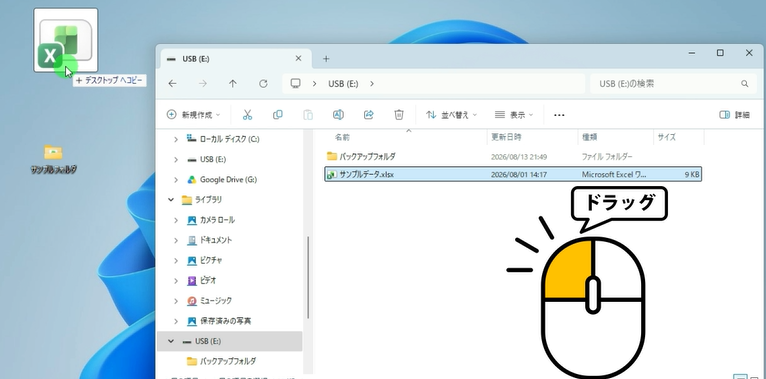Sort by the 更新日時 column header

(x=506, y=138)
